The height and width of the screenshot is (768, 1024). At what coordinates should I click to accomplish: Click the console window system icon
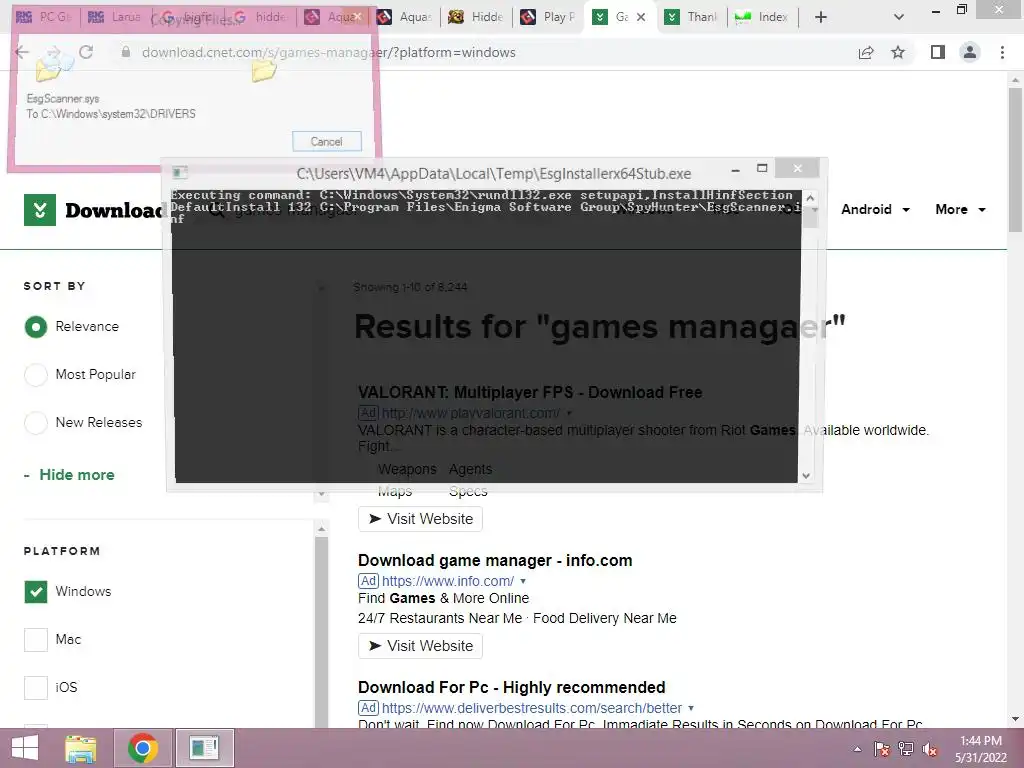[x=180, y=172]
